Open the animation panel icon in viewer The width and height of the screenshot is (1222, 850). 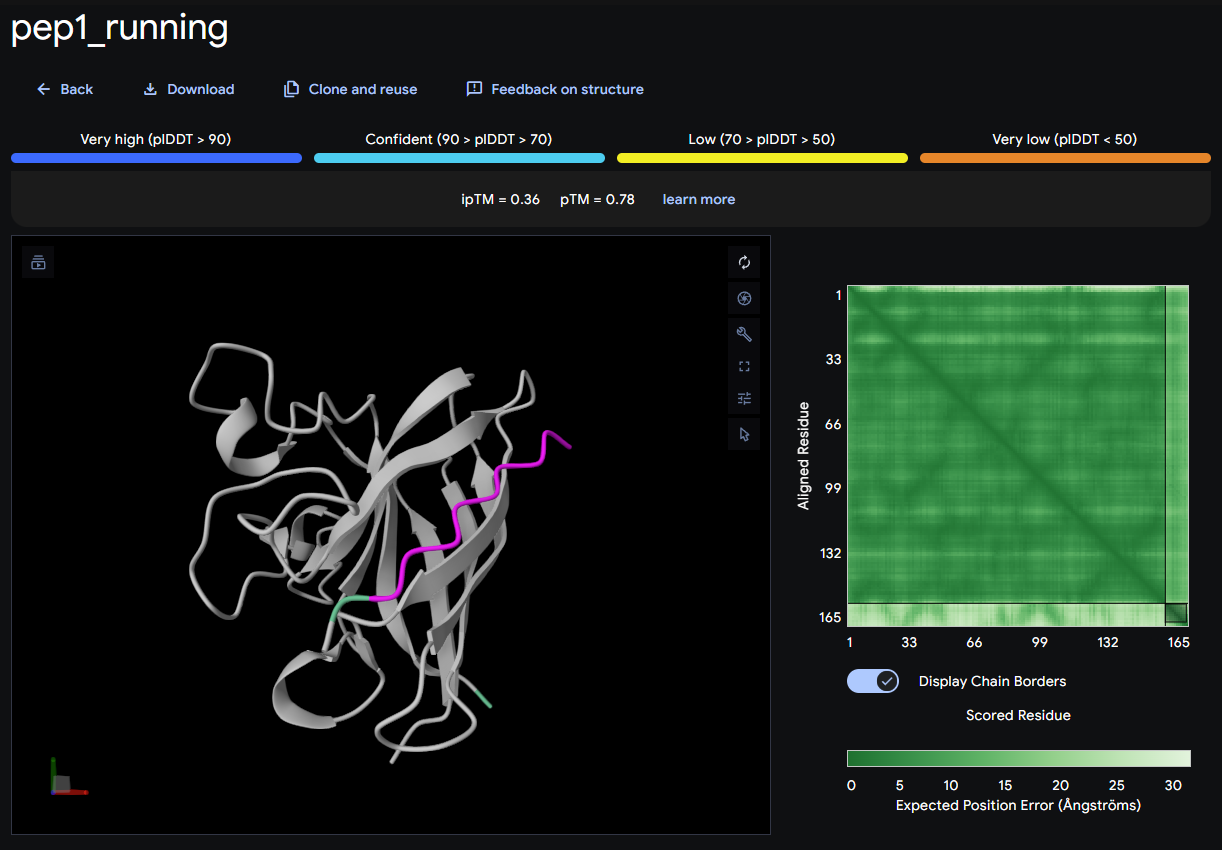pos(38,262)
